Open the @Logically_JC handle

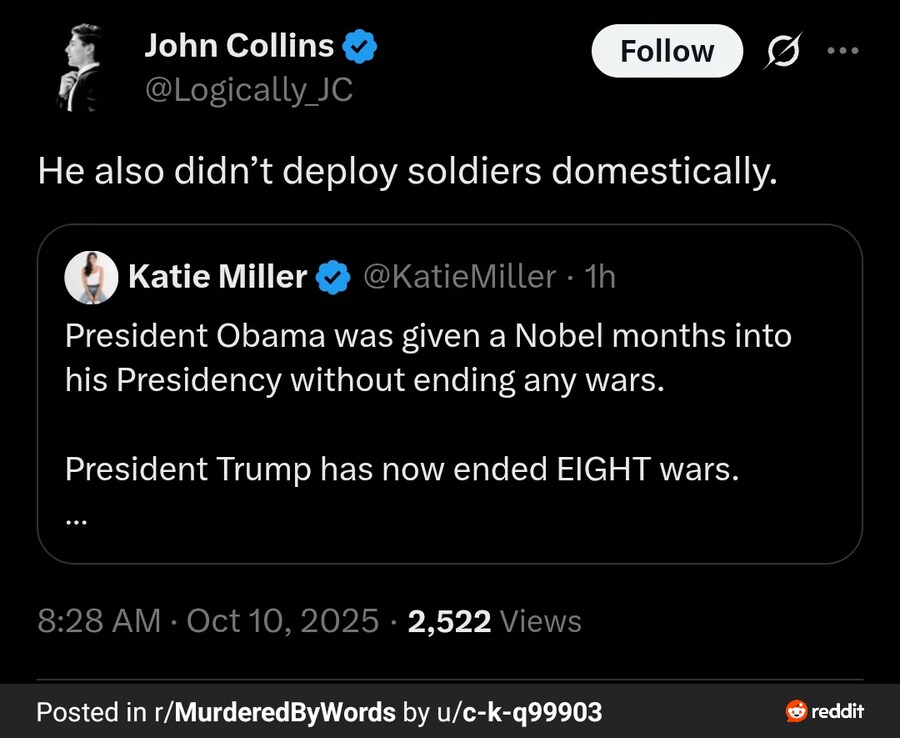point(249,91)
